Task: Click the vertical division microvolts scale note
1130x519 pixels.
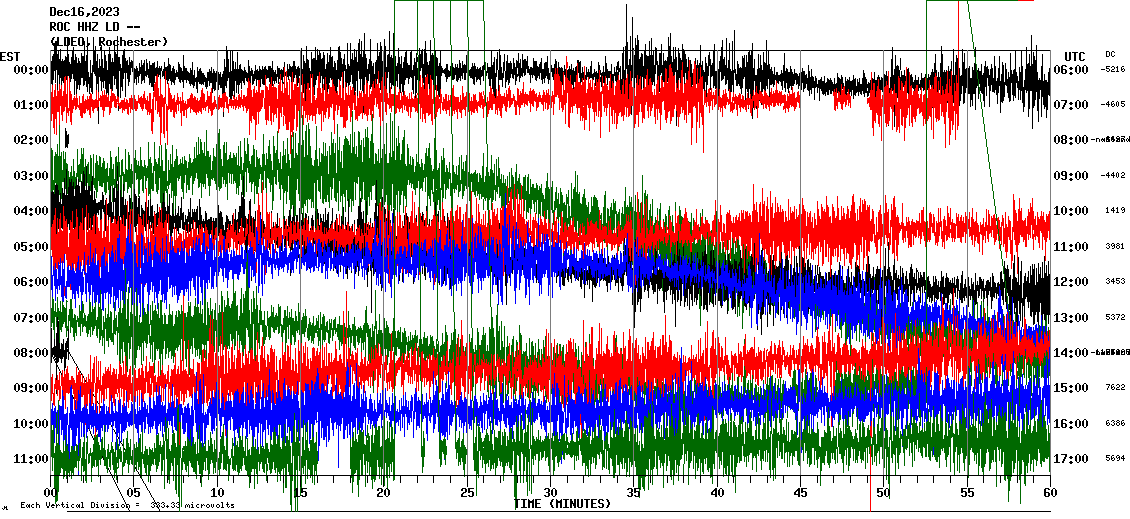Action: [x=127, y=505]
